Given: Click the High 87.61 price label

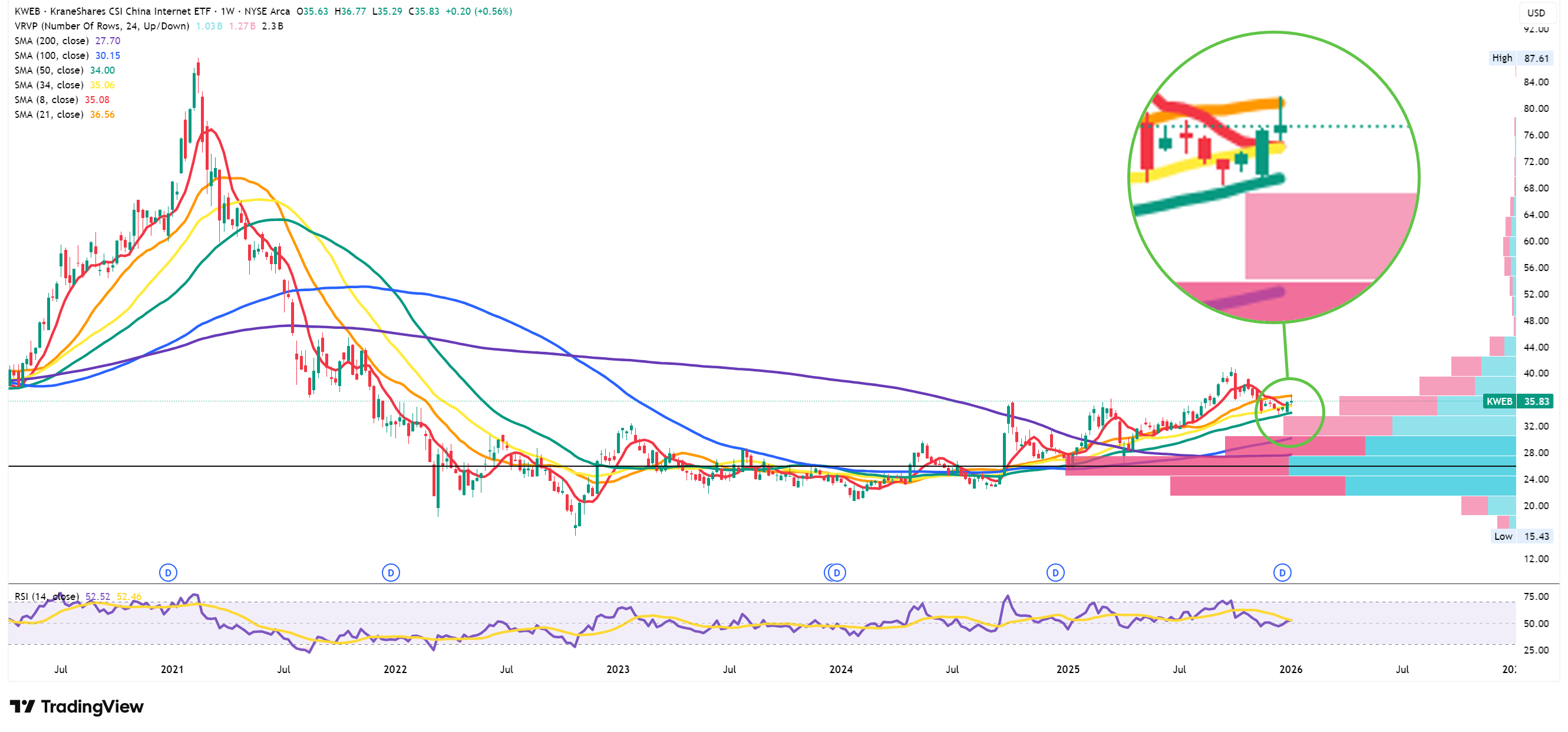Looking at the screenshot, I should coord(1520,58).
